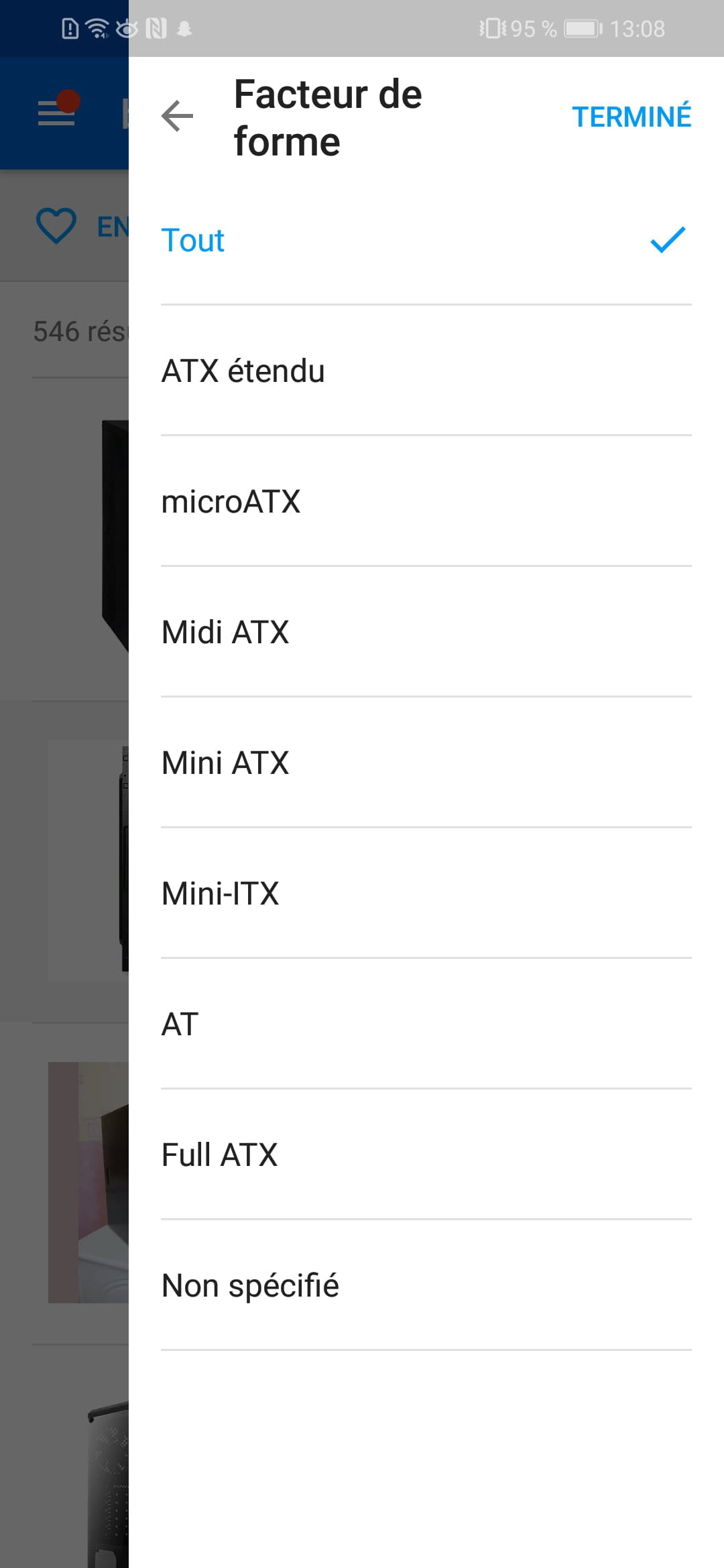Open the first product thumbnail behind panel
Image resolution: width=724 pixels, height=1568 pixels.
coord(115,536)
